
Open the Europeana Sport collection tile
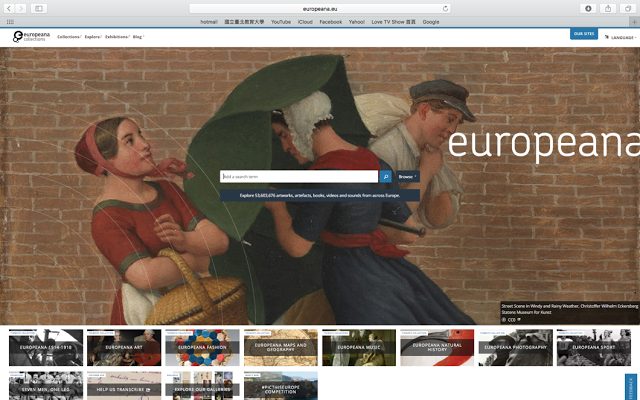593,347
